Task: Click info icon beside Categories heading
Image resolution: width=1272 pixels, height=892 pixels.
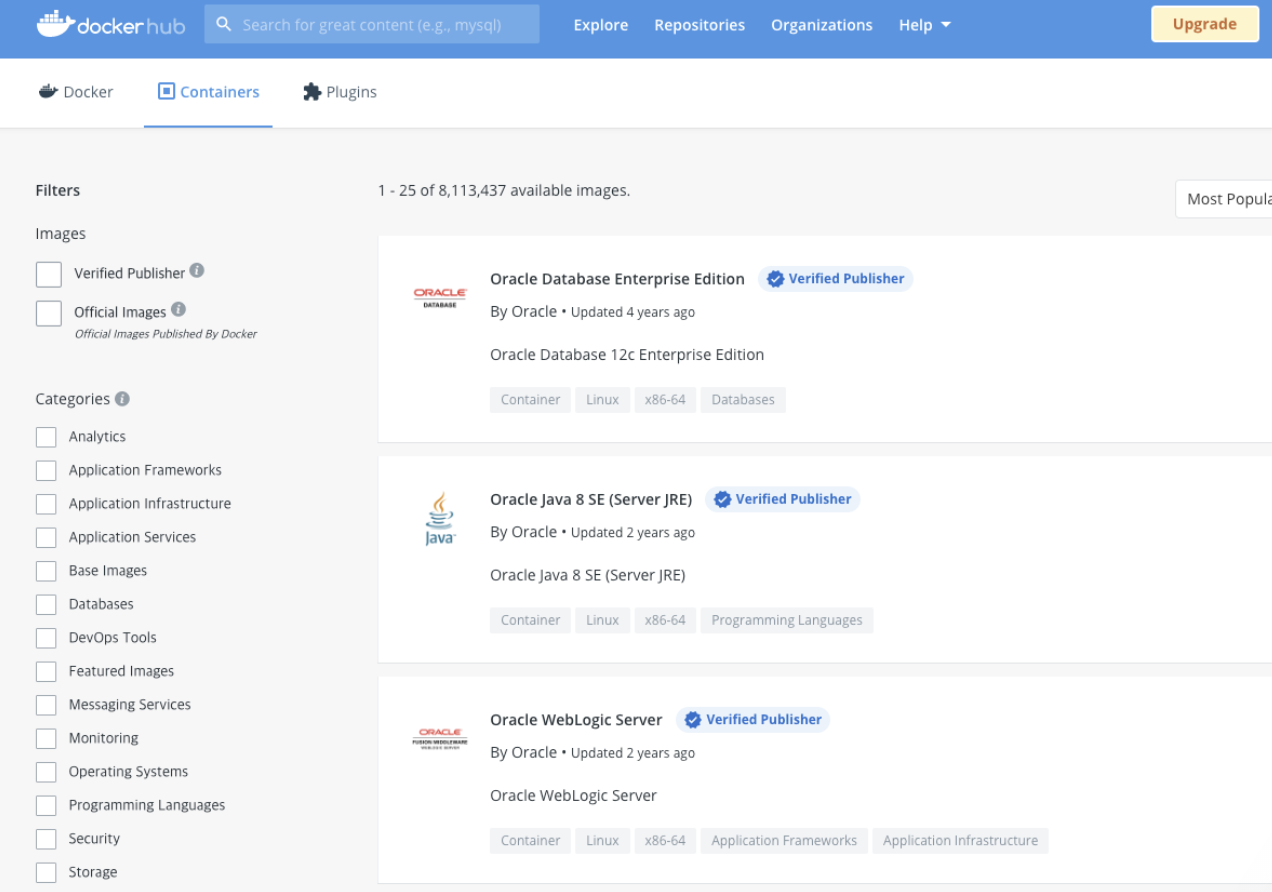Action: pos(122,398)
